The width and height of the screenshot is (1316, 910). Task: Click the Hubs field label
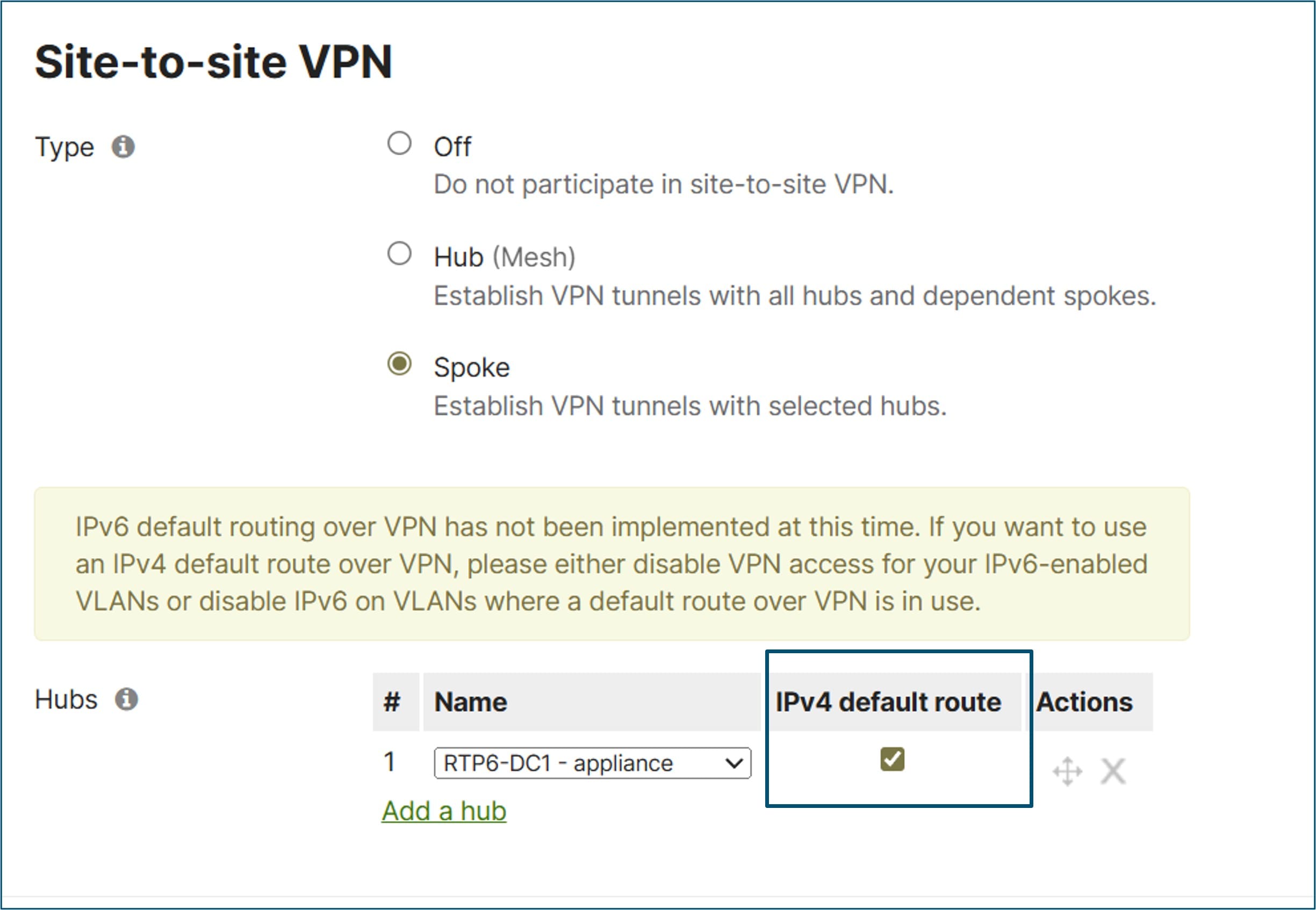point(66,699)
